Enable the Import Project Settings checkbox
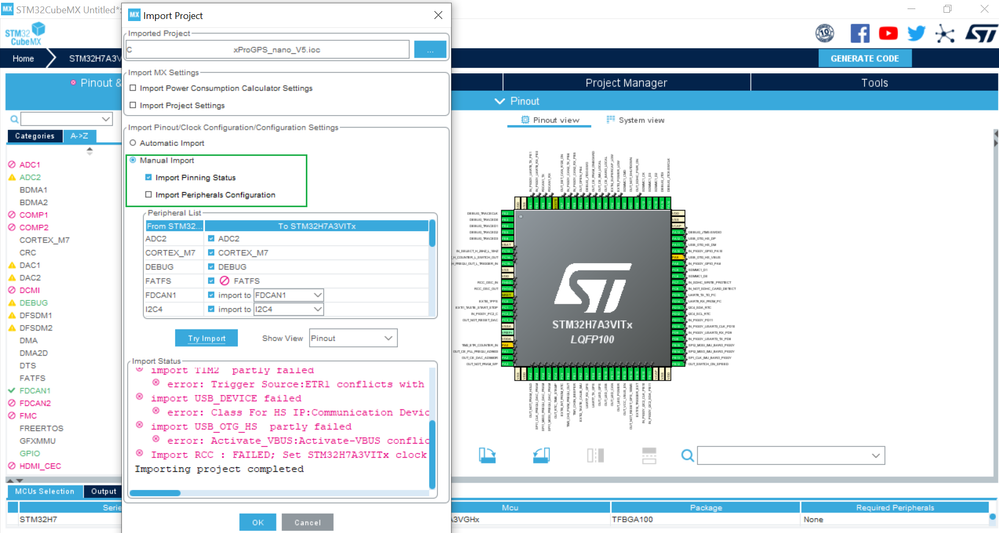 tap(133, 105)
